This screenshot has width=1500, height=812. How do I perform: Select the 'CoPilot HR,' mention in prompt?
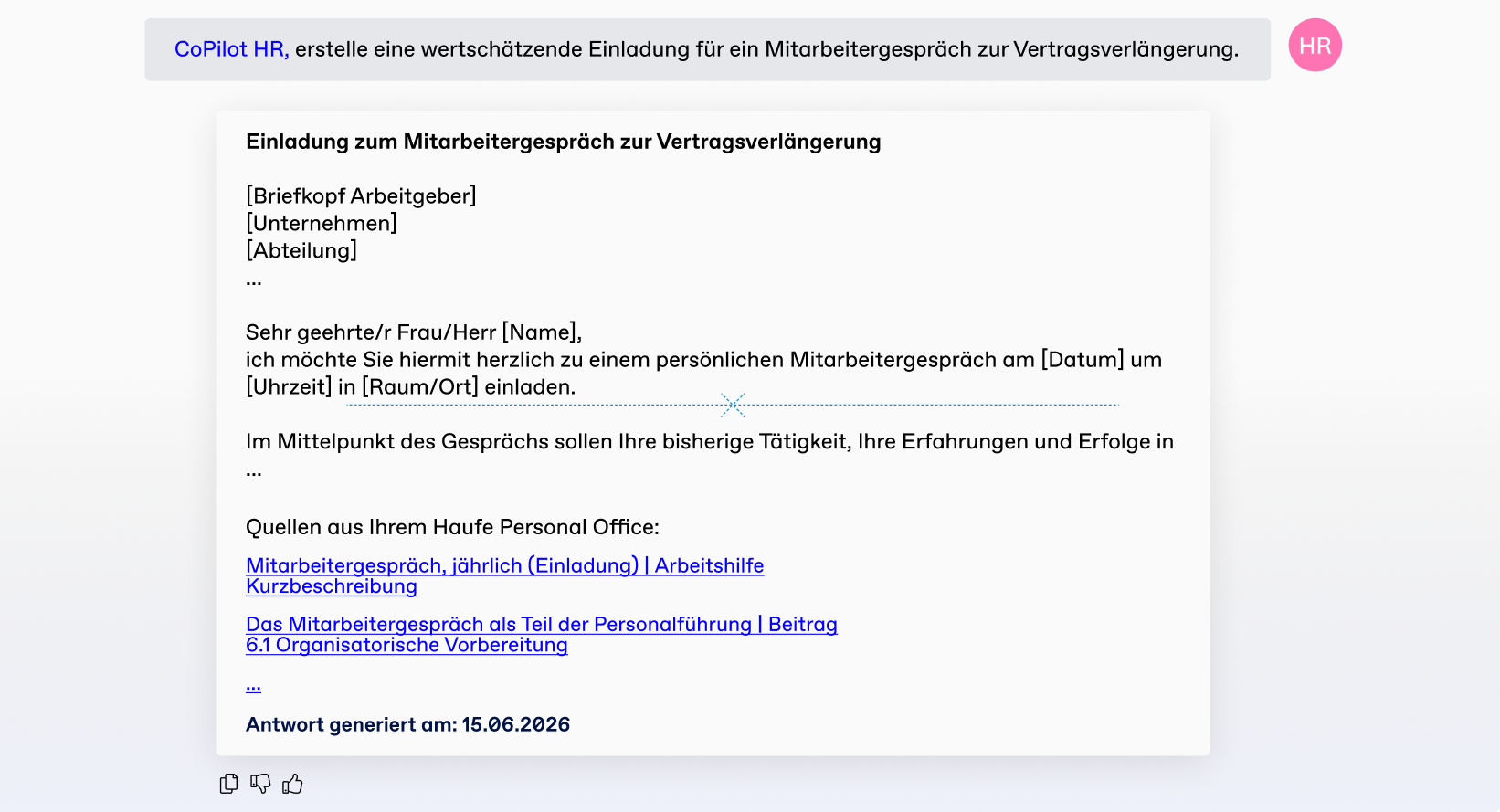click(x=232, y=49)
